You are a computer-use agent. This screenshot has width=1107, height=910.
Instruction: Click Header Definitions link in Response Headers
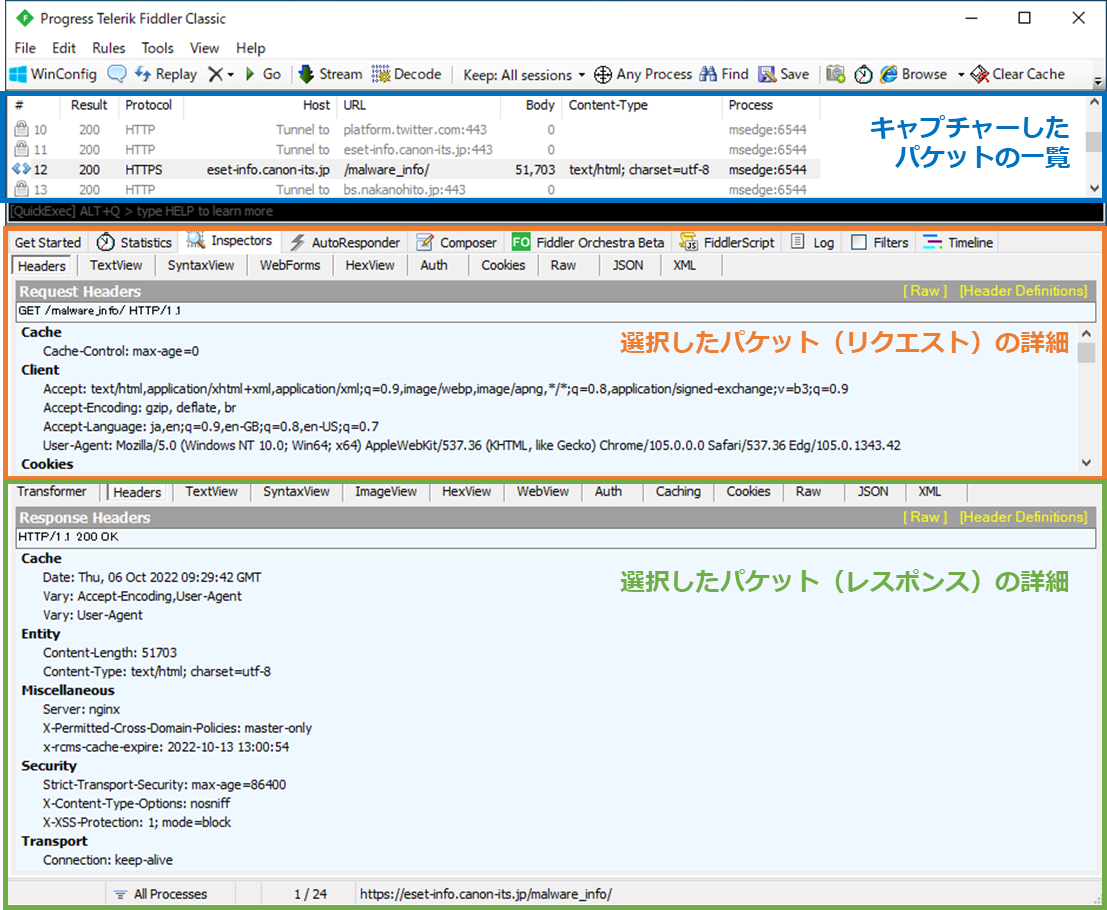(x=1023, y=517)
